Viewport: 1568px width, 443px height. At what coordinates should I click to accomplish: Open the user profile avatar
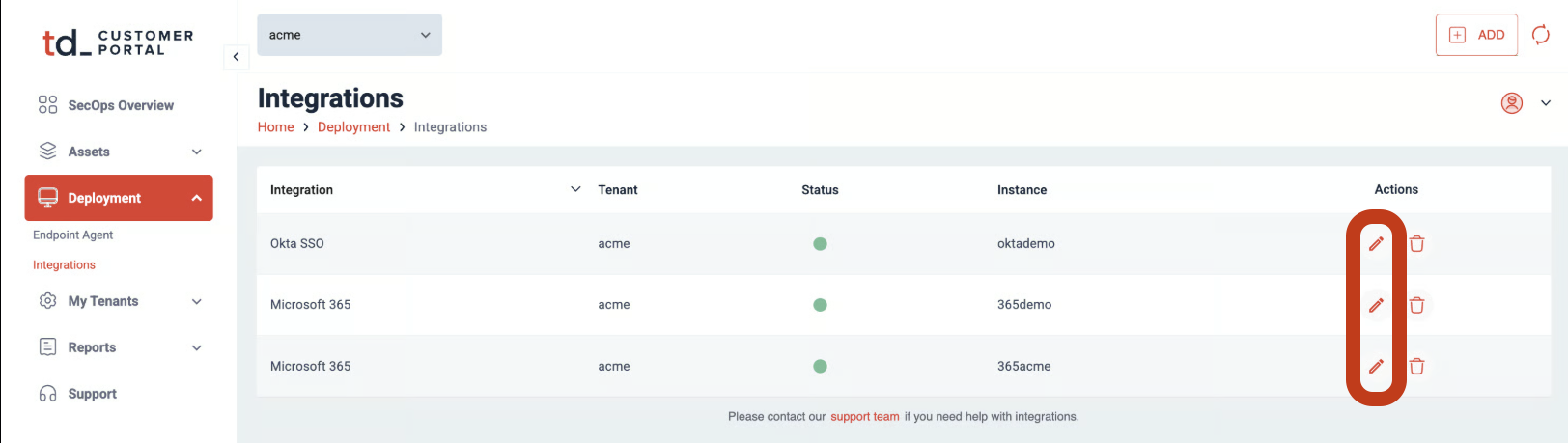1512,103
